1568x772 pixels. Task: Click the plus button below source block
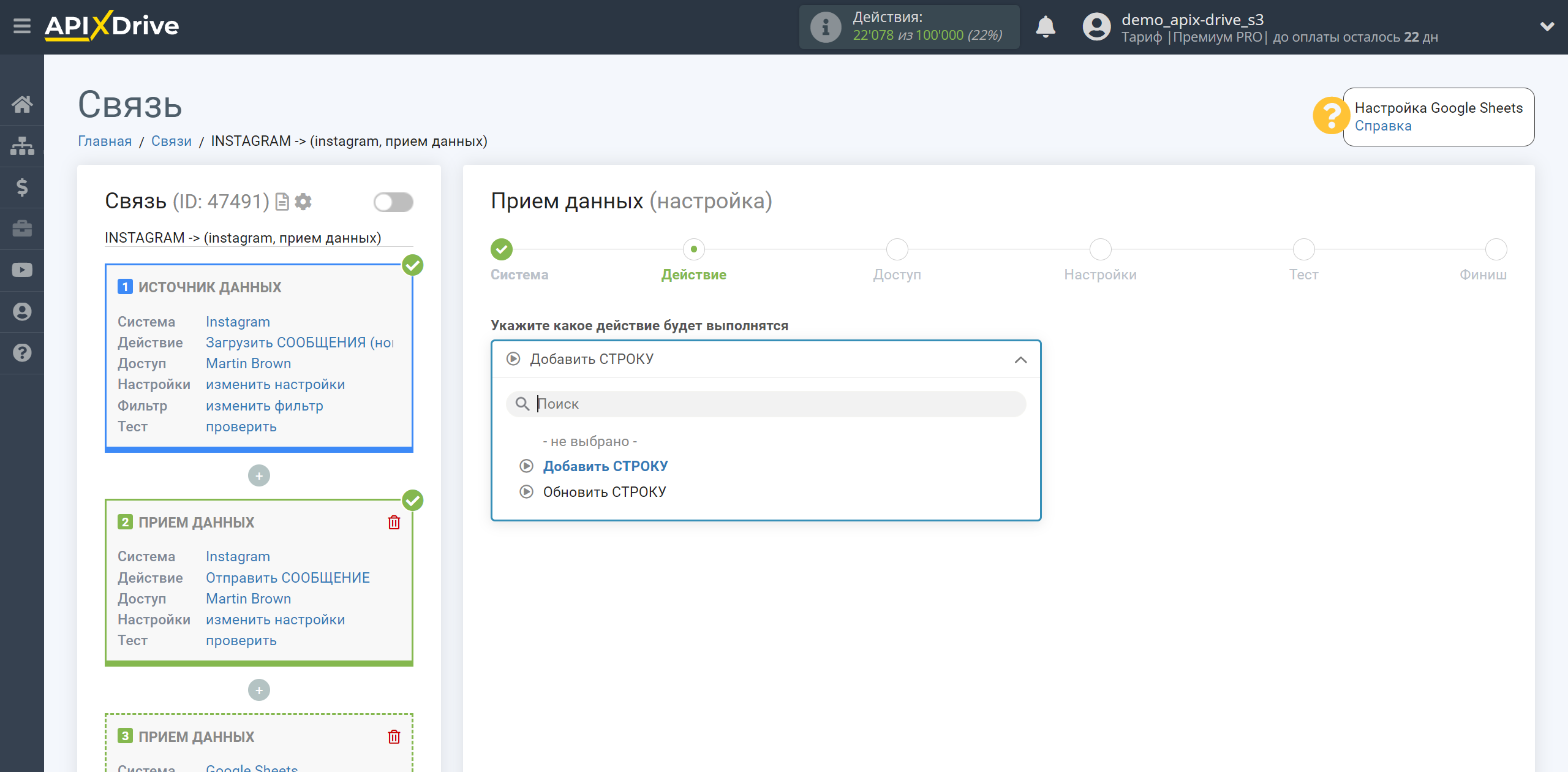(x=259, y=476)
